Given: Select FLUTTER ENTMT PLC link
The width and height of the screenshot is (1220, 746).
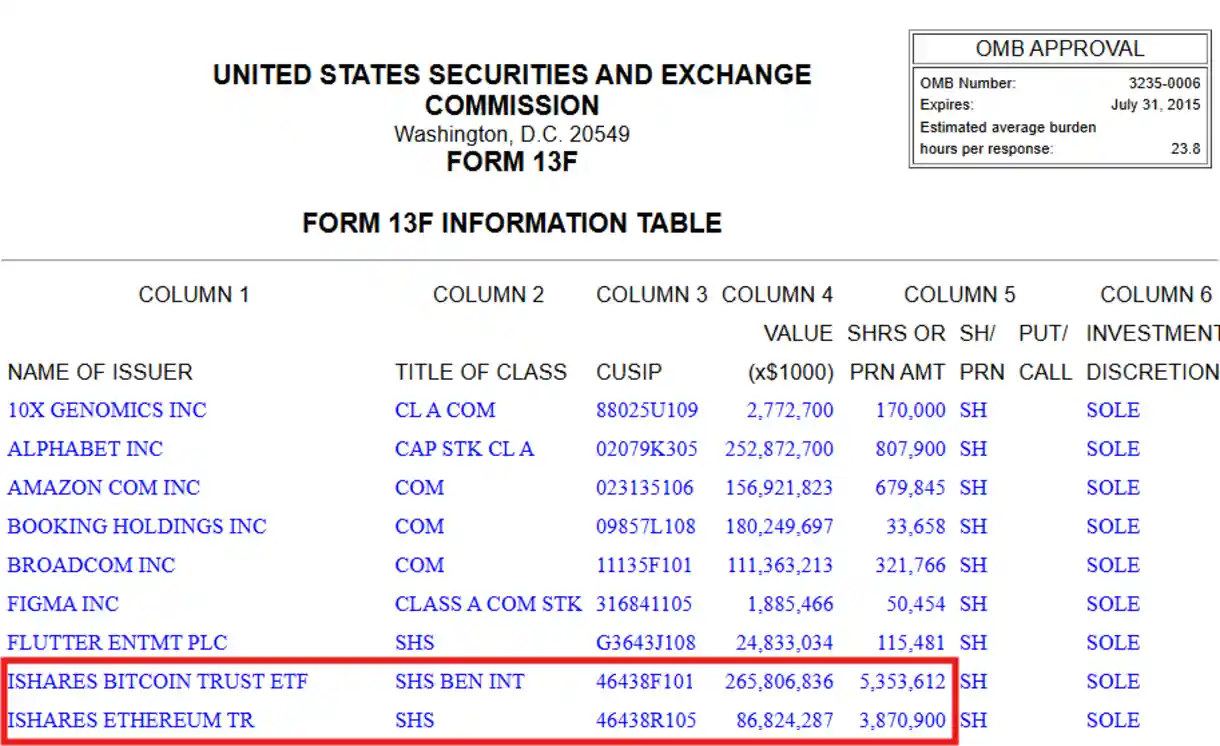Looking at the screenshot, I should pyautogui.click(x=117, y=643).
